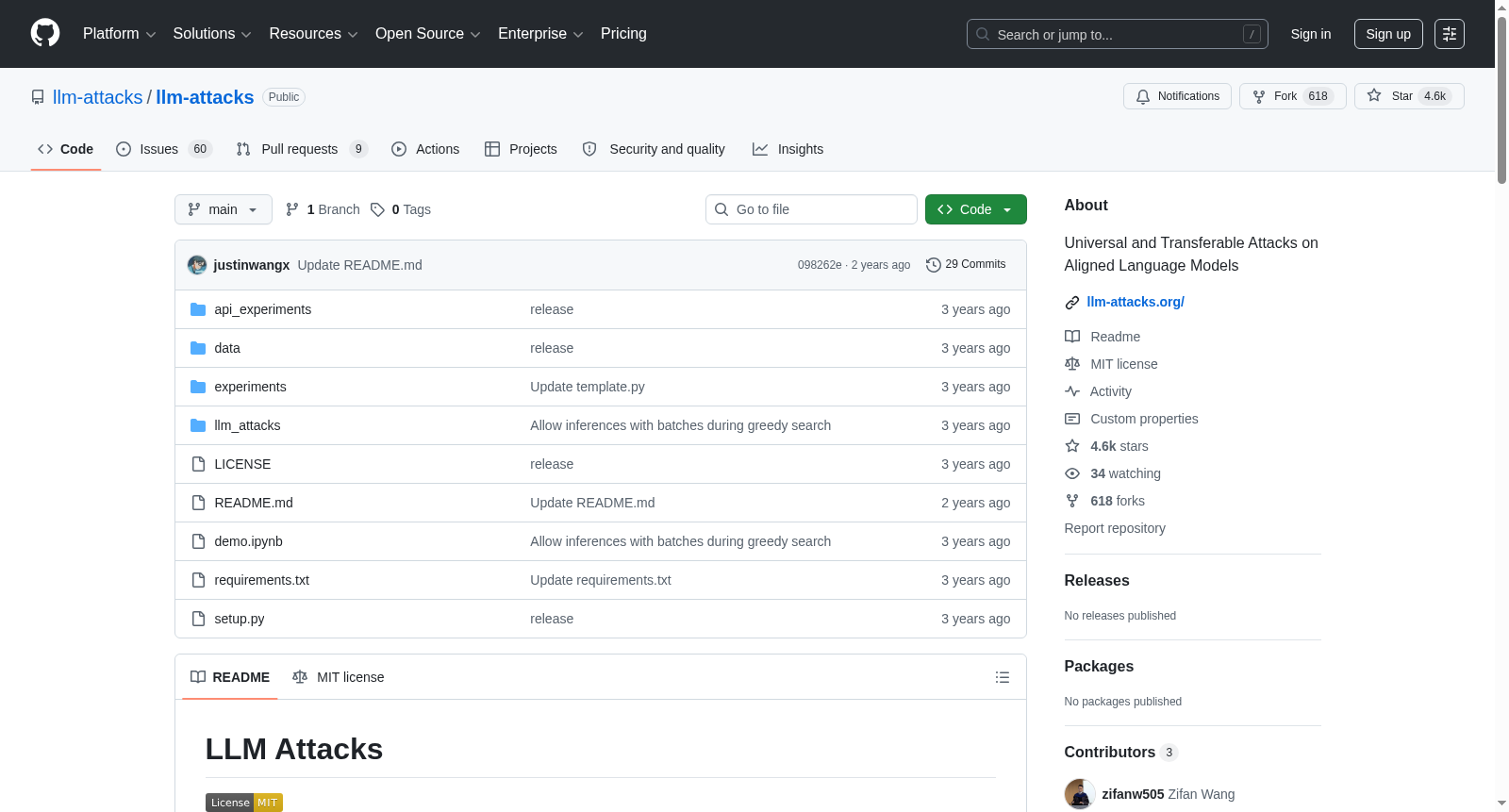Expand the Resources menu
This screenshot has height=812, width=1509.
(x=313, y=34)
